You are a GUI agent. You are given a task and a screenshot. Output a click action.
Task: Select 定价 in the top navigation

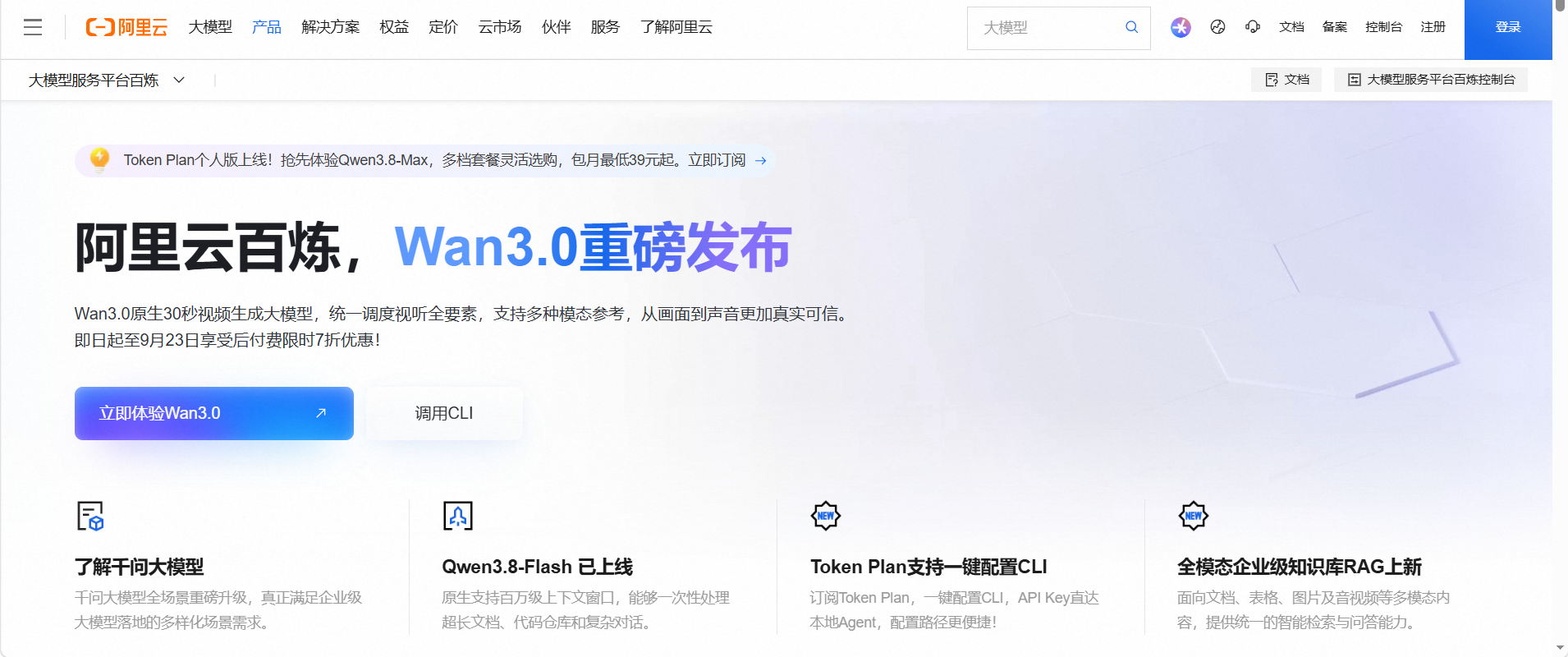point(443,27)
